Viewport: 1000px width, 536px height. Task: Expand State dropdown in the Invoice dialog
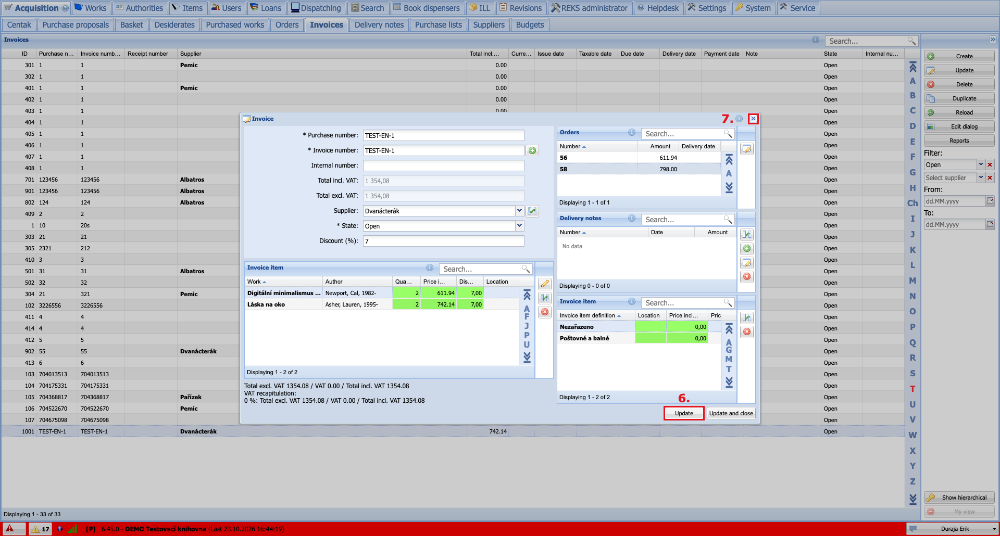[519, 225]
